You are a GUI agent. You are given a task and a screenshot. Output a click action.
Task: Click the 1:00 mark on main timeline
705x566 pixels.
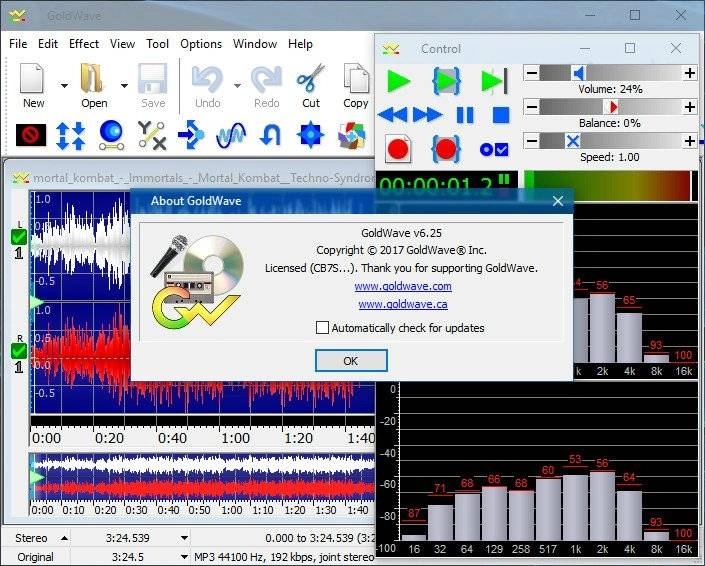(x=236, y=438)
